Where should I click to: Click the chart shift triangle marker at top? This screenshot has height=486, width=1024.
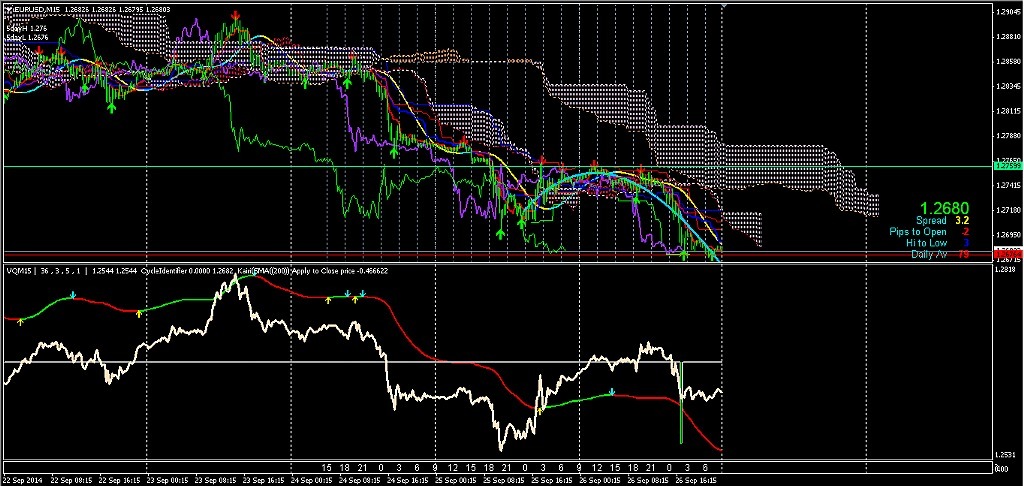pos(722,5)
